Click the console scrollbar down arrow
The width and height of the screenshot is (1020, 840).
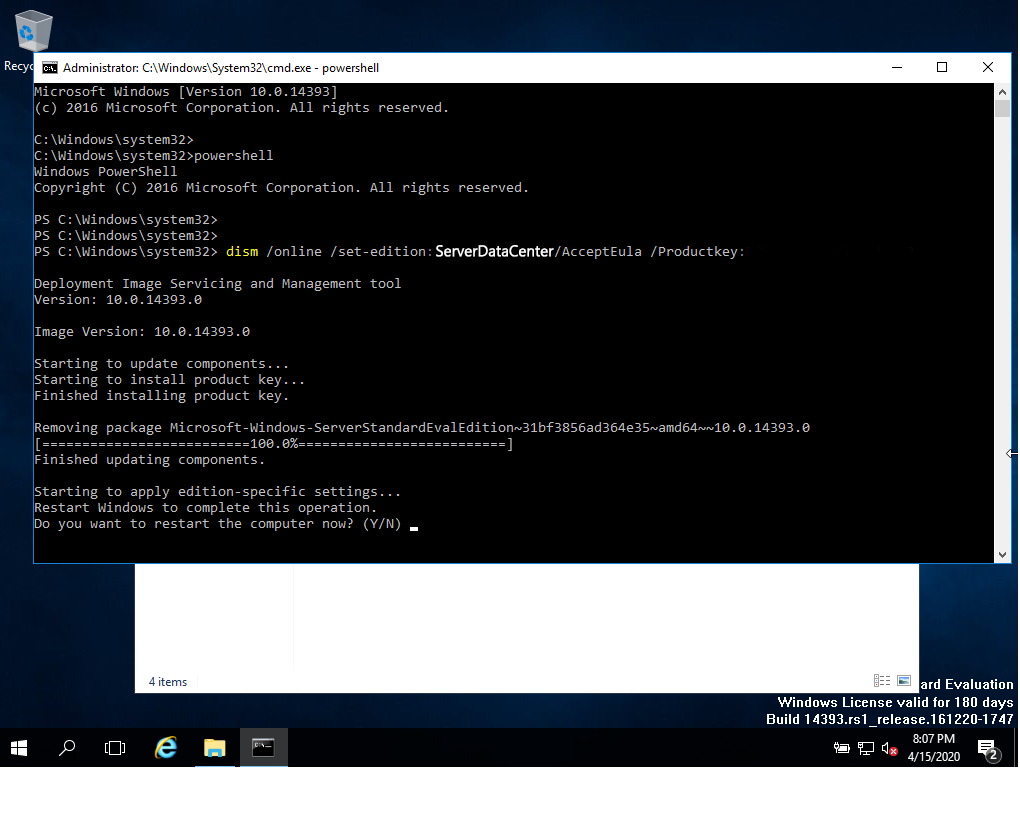pyautogui.click(x=1002, y=554)
